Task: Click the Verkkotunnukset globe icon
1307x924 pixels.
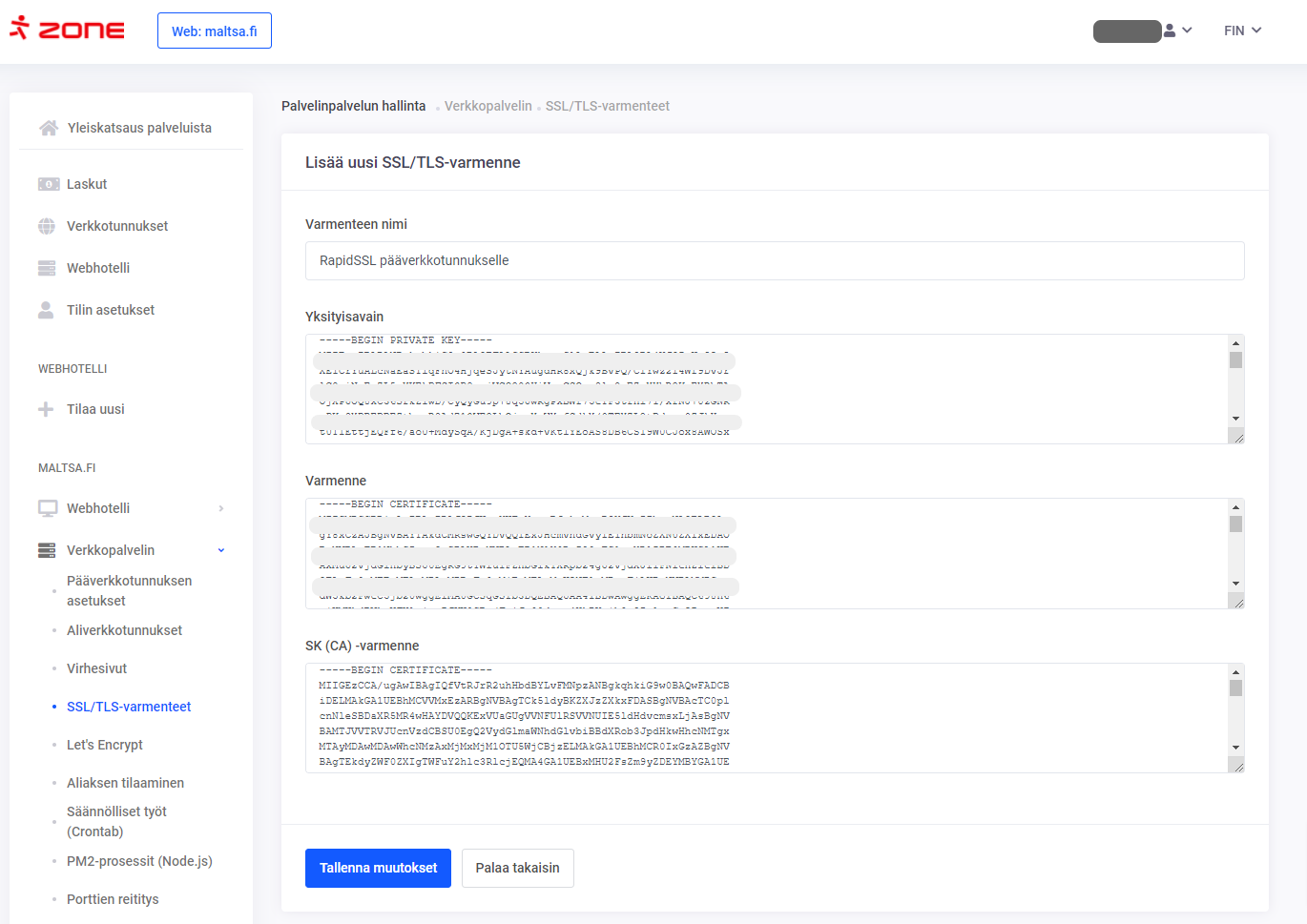Action: coord(47,226)
